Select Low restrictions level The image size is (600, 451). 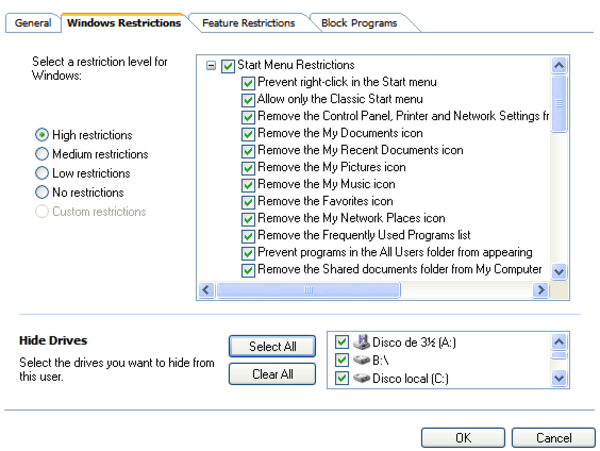coord(42,173)
